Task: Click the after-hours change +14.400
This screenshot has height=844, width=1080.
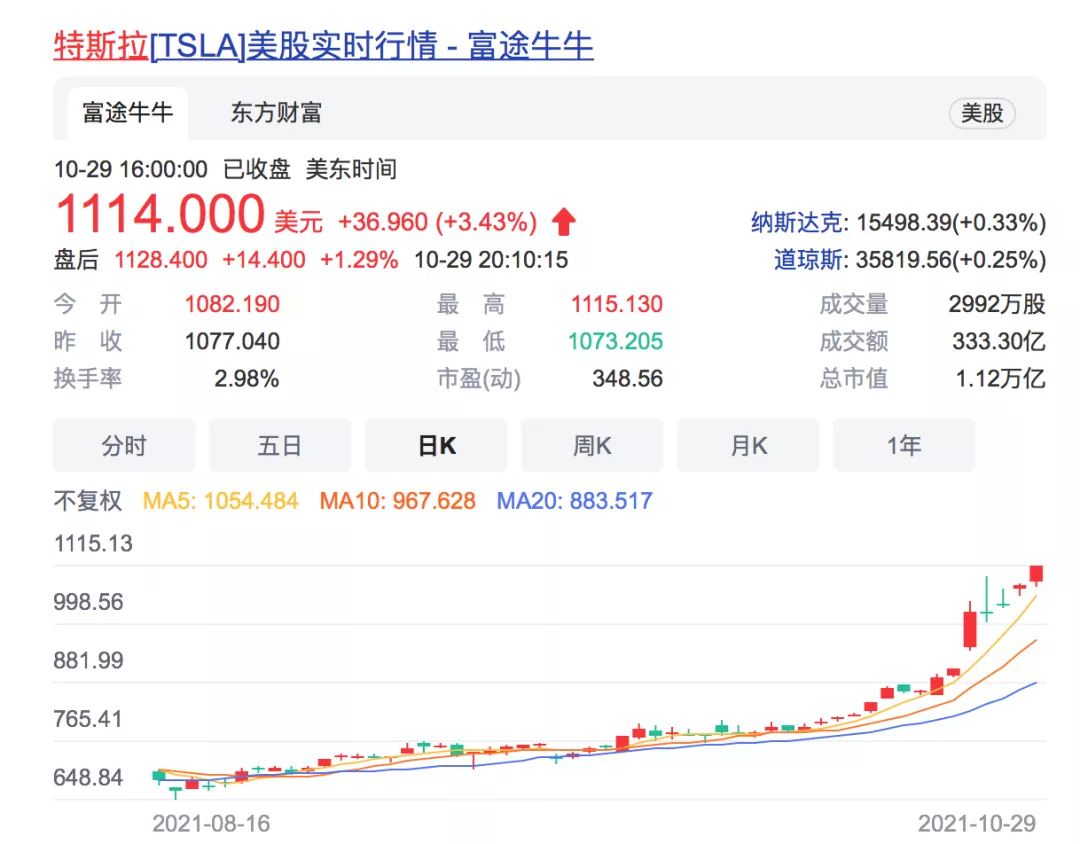Action: point(263,260)
